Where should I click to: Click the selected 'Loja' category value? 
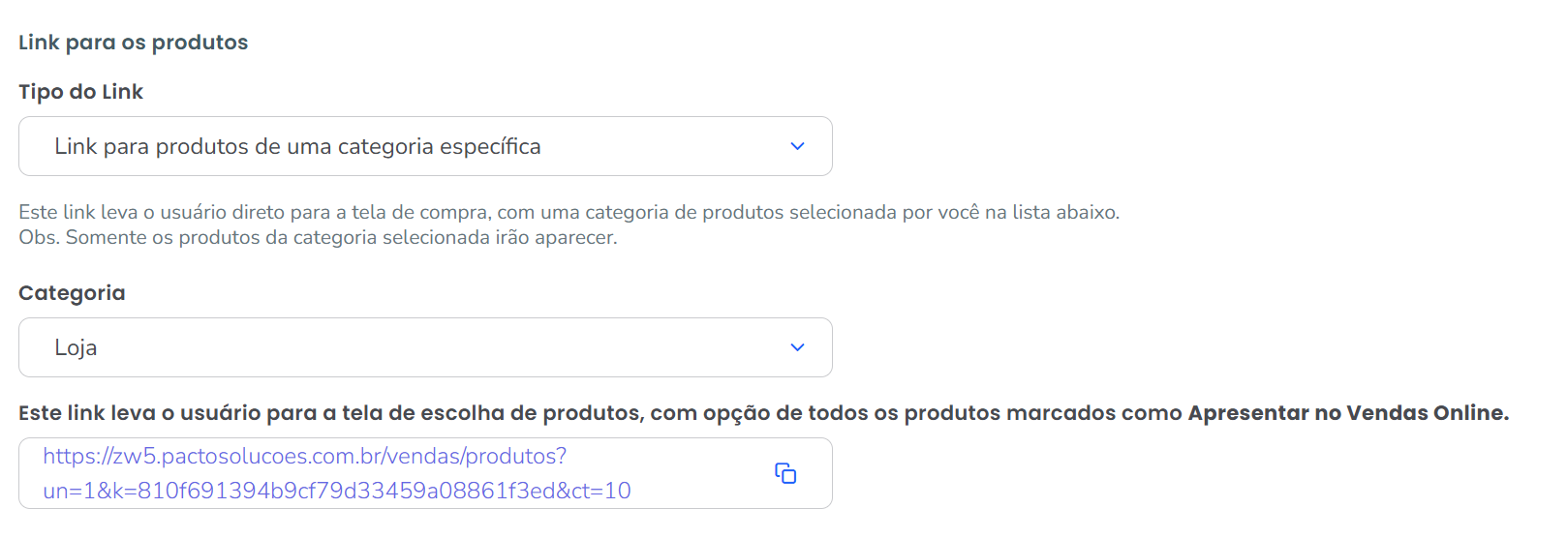pyautogui.click(x=76, y=347)
